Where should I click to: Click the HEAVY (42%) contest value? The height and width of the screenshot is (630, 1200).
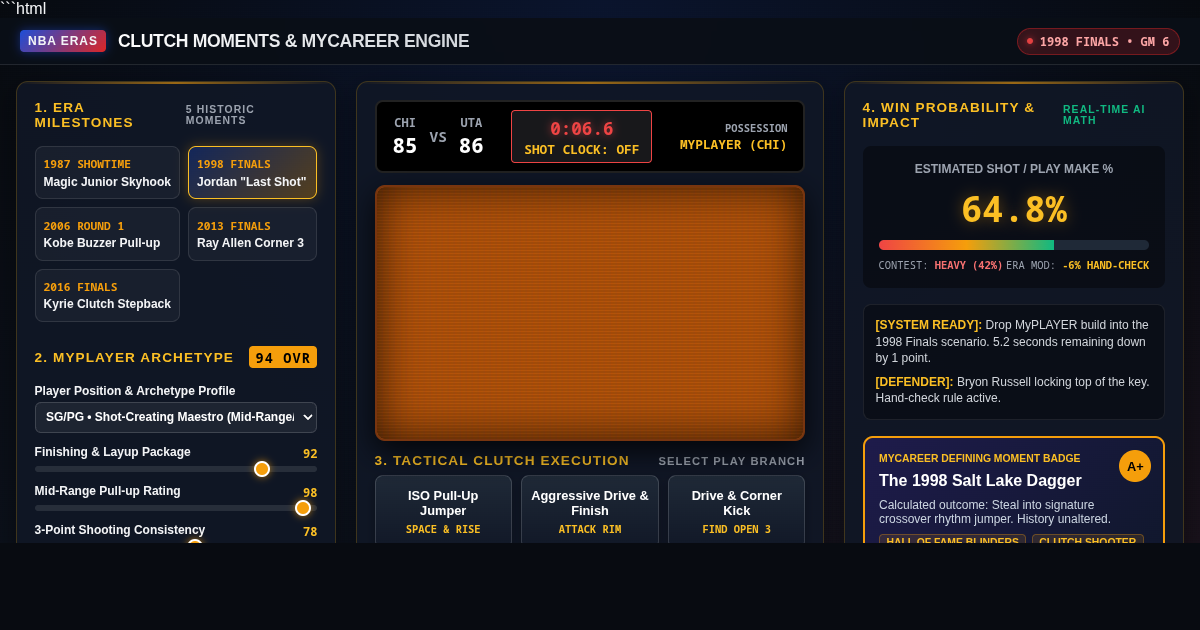point(968,266)
